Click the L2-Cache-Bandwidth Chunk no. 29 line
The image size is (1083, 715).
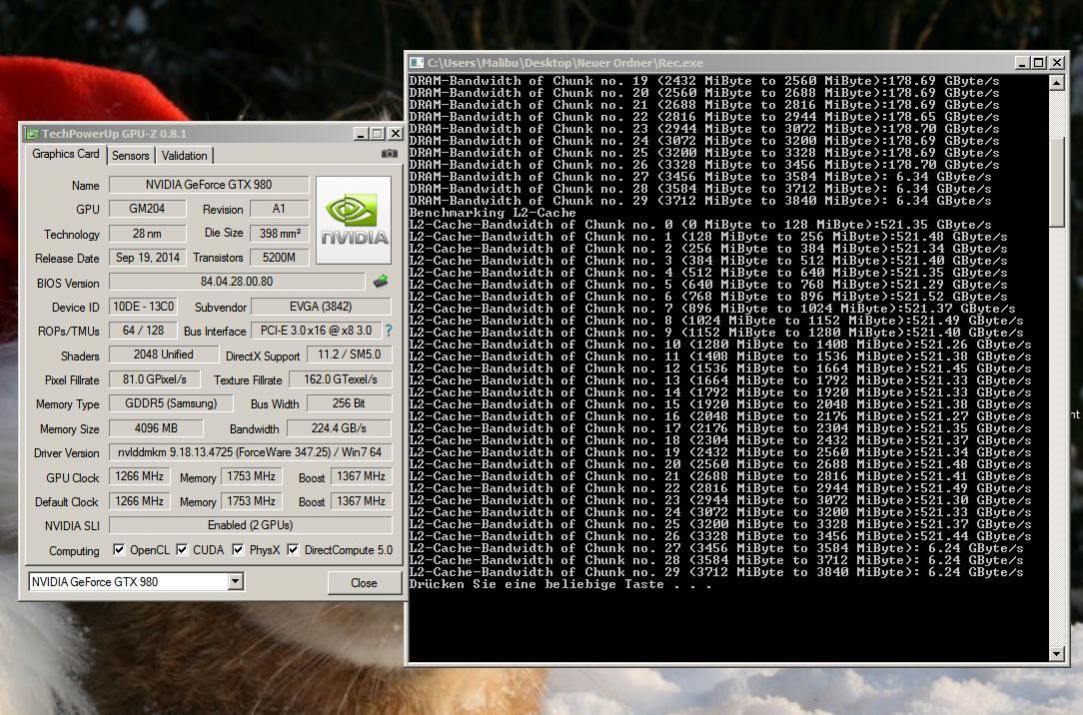pos(716,572)
